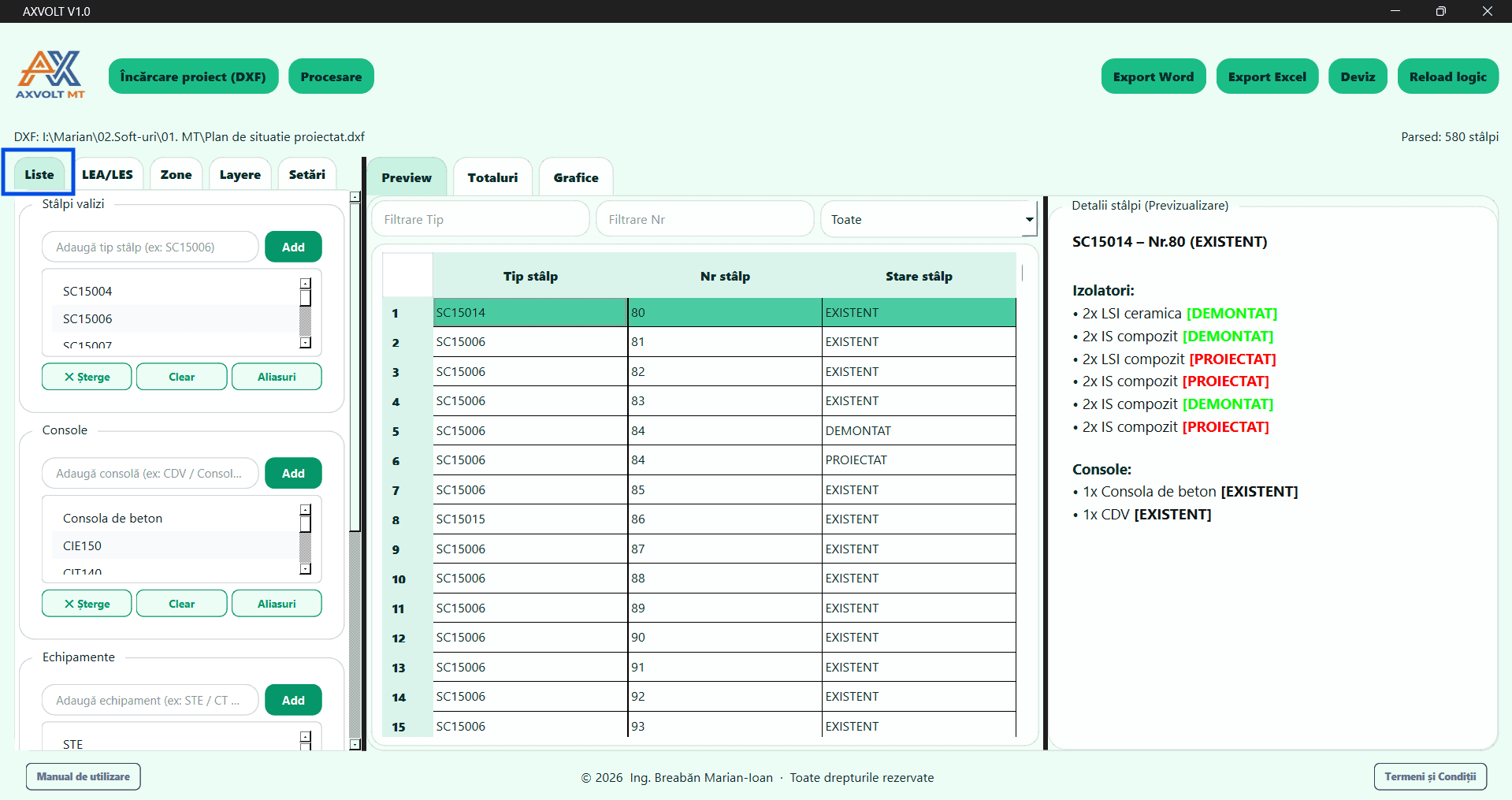The image size is (1512, 800).
Task: Open the Zone tab
Action: click(x=176, y=174)
